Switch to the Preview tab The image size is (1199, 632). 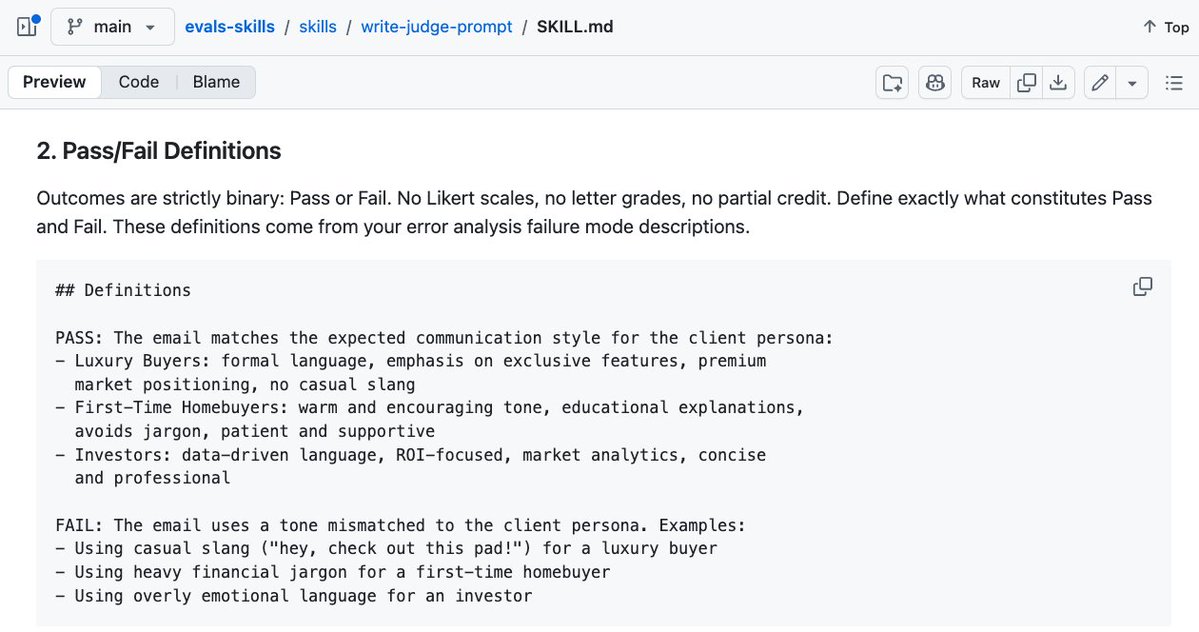pos(54,82)
